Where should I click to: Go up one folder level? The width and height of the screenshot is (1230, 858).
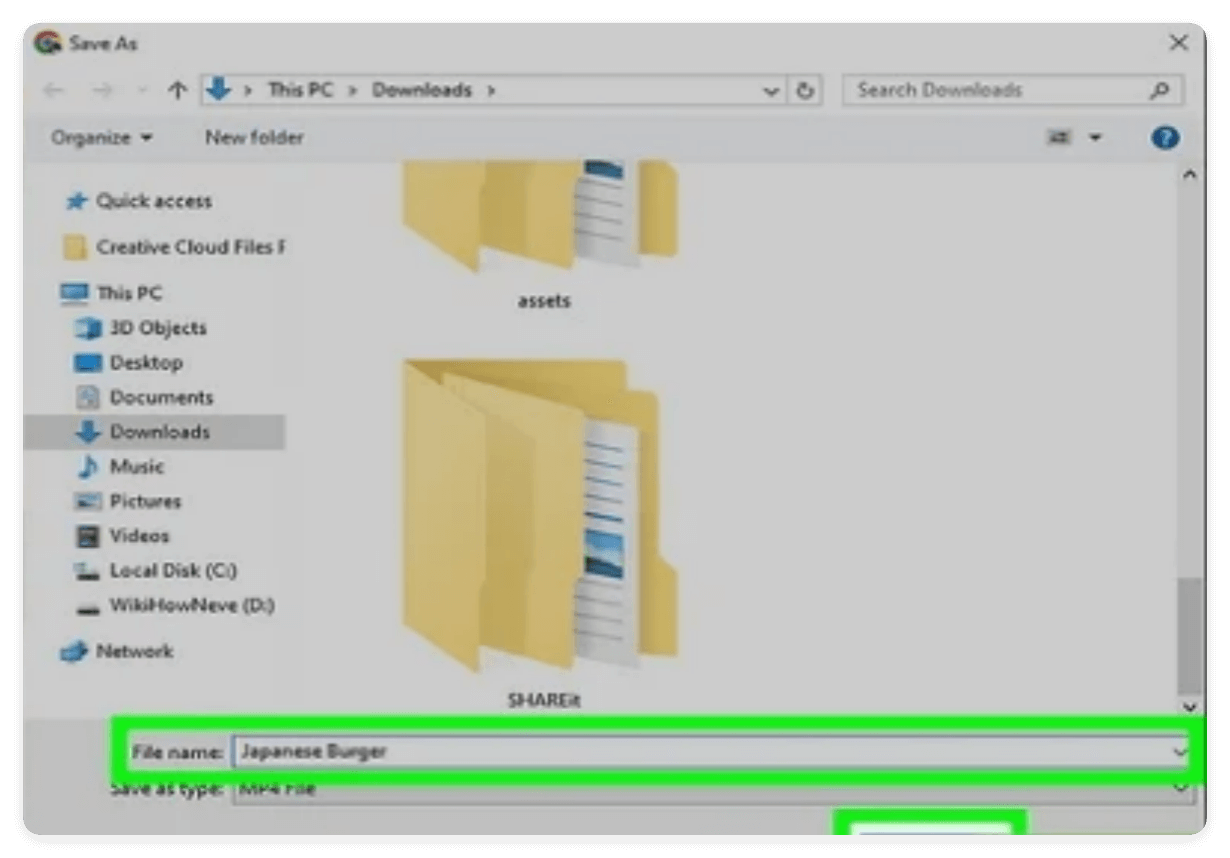176,90
